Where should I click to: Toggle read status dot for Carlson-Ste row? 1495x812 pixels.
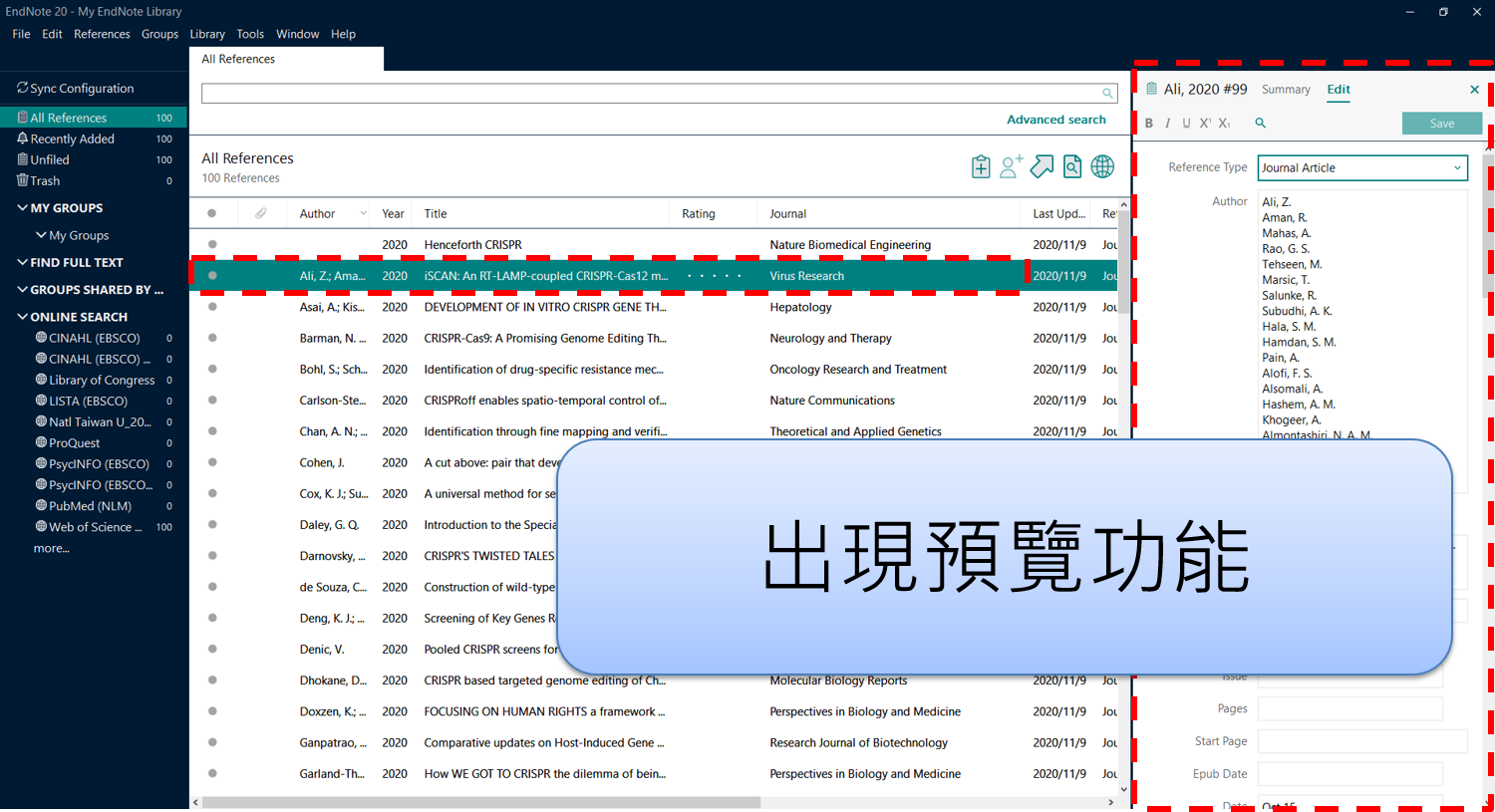point(212,401)
